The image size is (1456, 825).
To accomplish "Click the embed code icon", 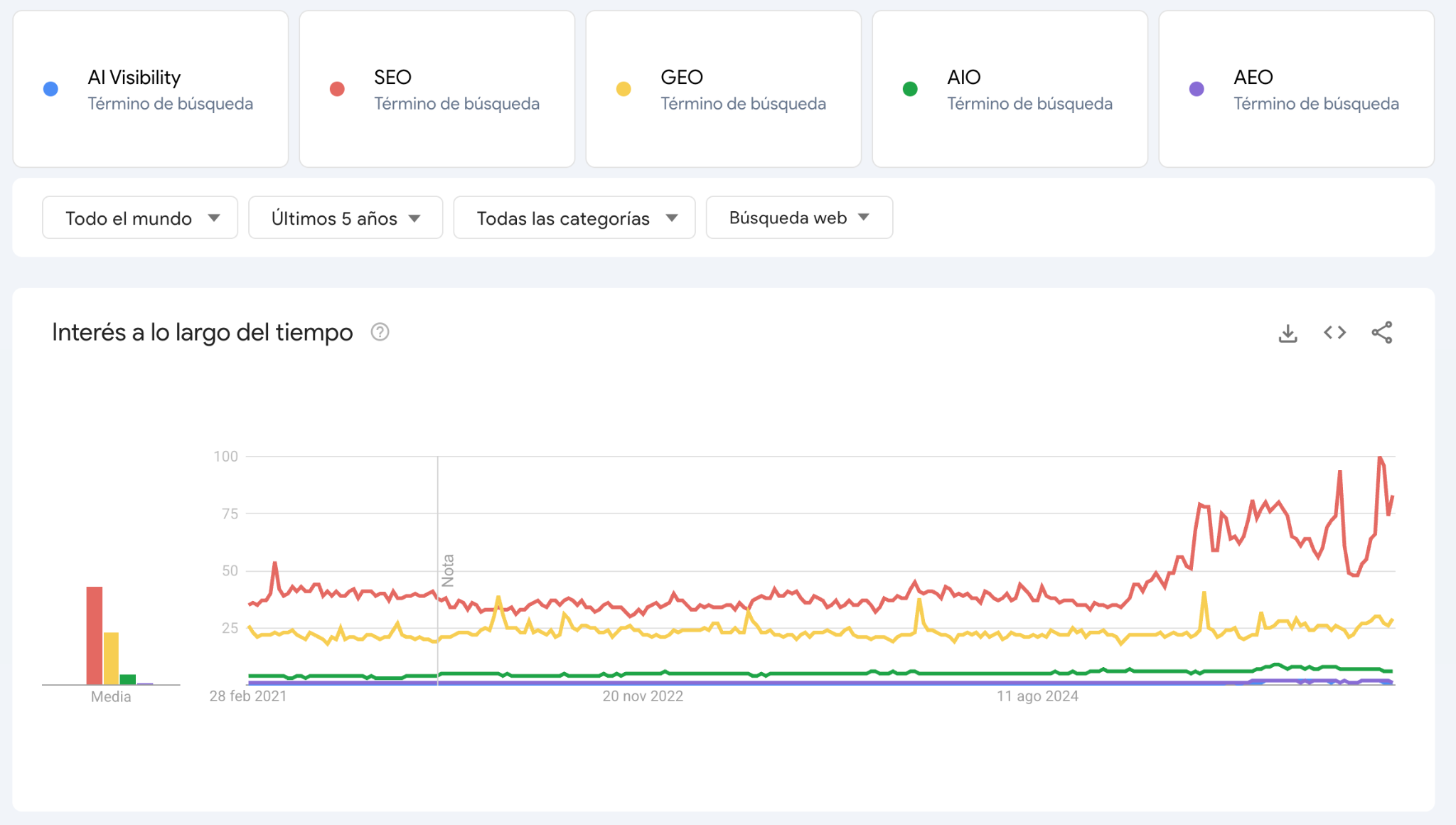I will pyautogui.click(x=1334, y=333).
